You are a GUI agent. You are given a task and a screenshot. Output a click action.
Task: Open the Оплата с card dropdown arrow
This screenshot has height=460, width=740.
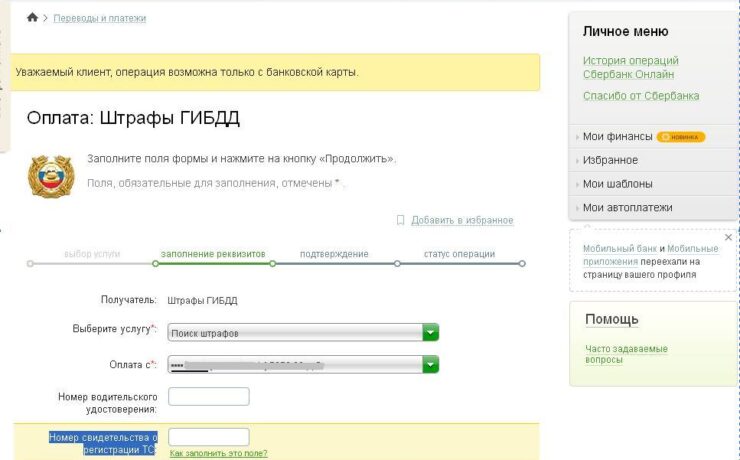pos(430,365)
